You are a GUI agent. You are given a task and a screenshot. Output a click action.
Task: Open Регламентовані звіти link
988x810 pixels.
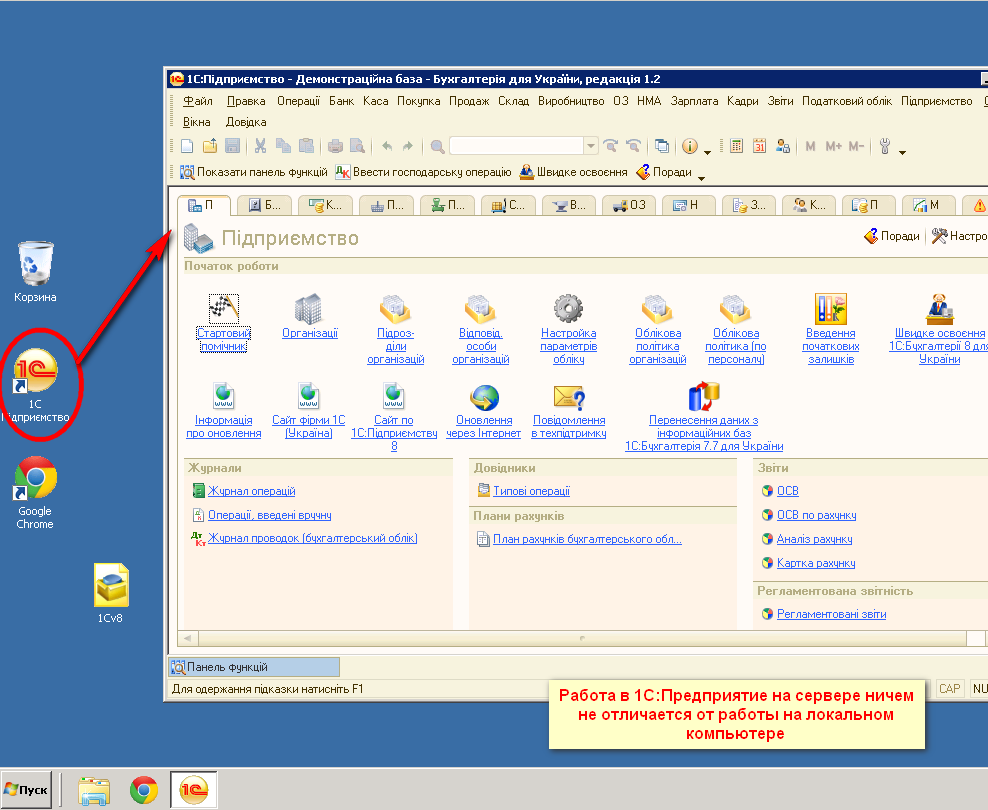(x=831, y=614)
